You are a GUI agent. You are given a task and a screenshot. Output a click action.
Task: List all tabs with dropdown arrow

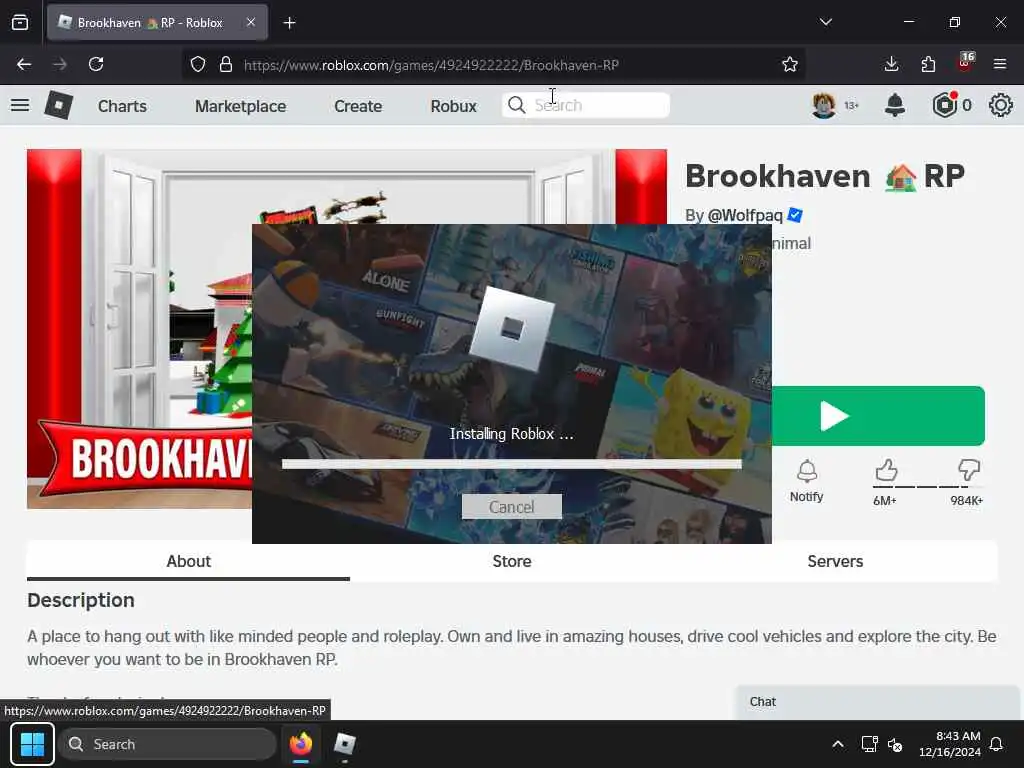click(x=825, y=22)
